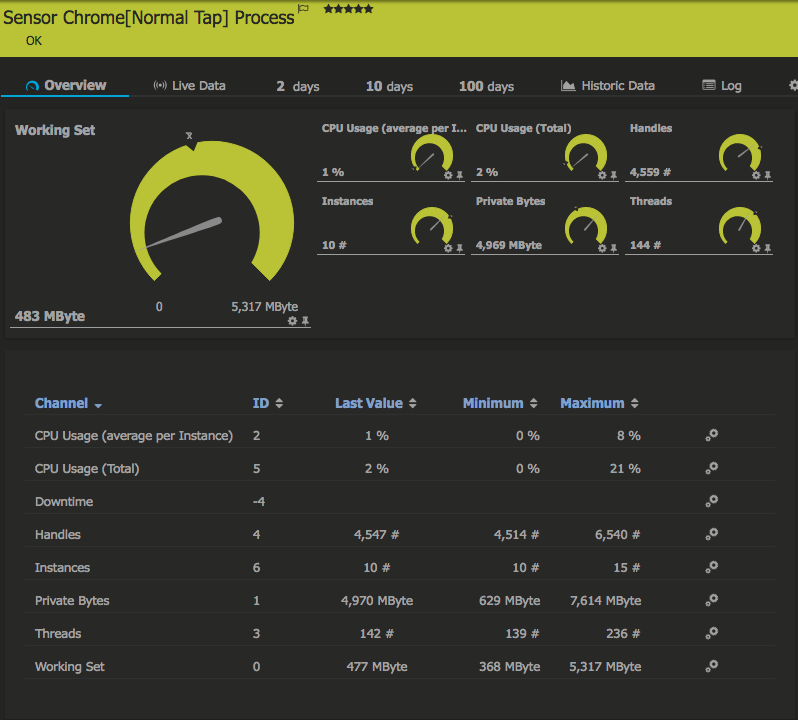798x720 pixels.
Task: Click the '7,614 MByte' maximum cell
Action: coord(606,601)
